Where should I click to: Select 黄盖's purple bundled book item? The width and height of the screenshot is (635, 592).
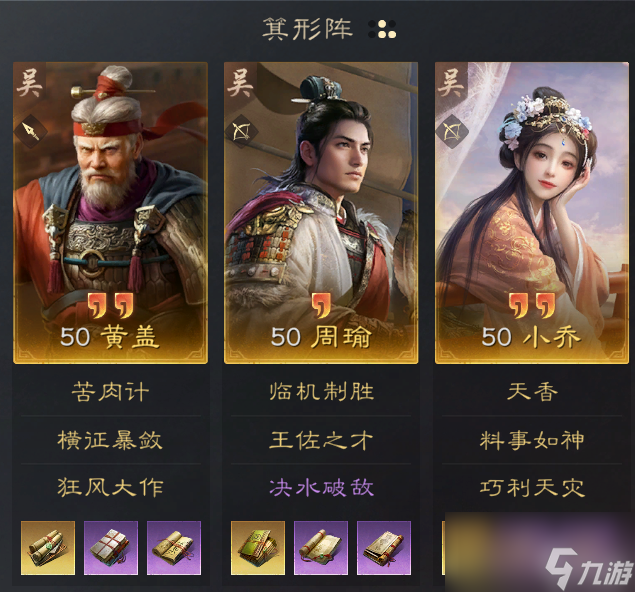pos(111,548)
